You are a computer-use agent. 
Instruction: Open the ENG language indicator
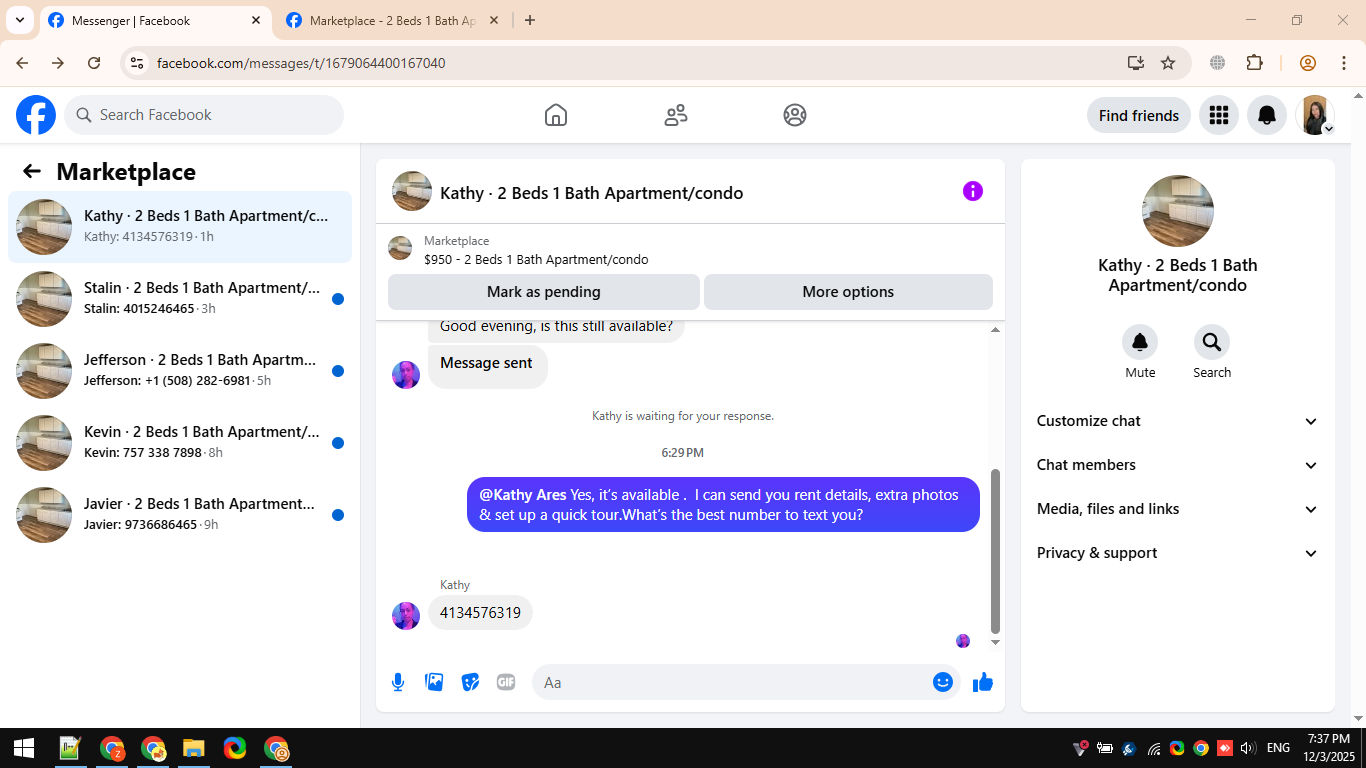[x=1278, y=748]
